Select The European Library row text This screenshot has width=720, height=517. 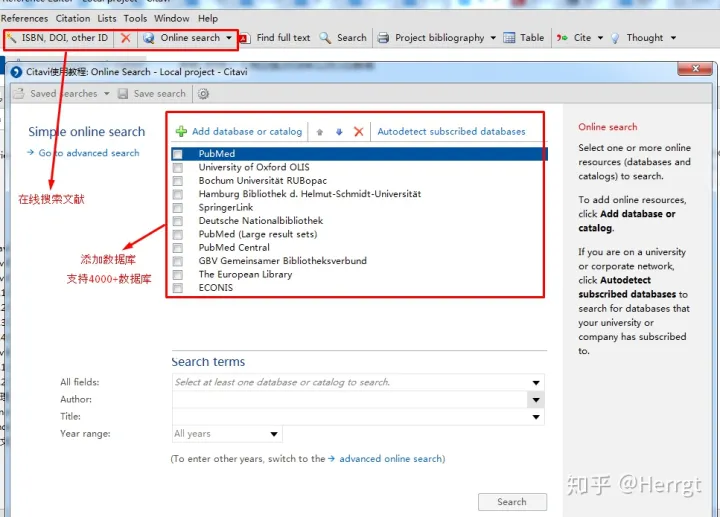(x=245, y=275)
